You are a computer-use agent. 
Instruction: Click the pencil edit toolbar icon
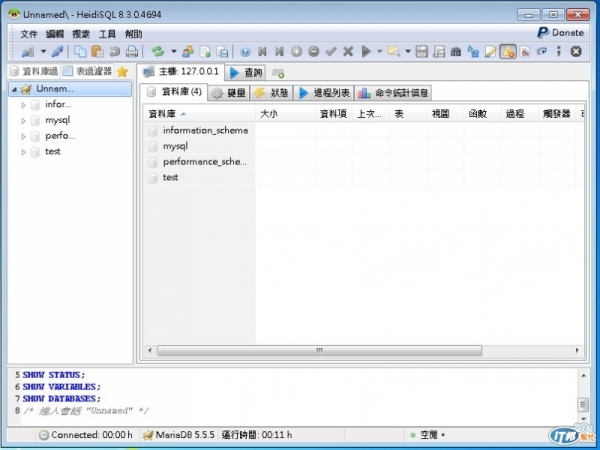(490, 51)
